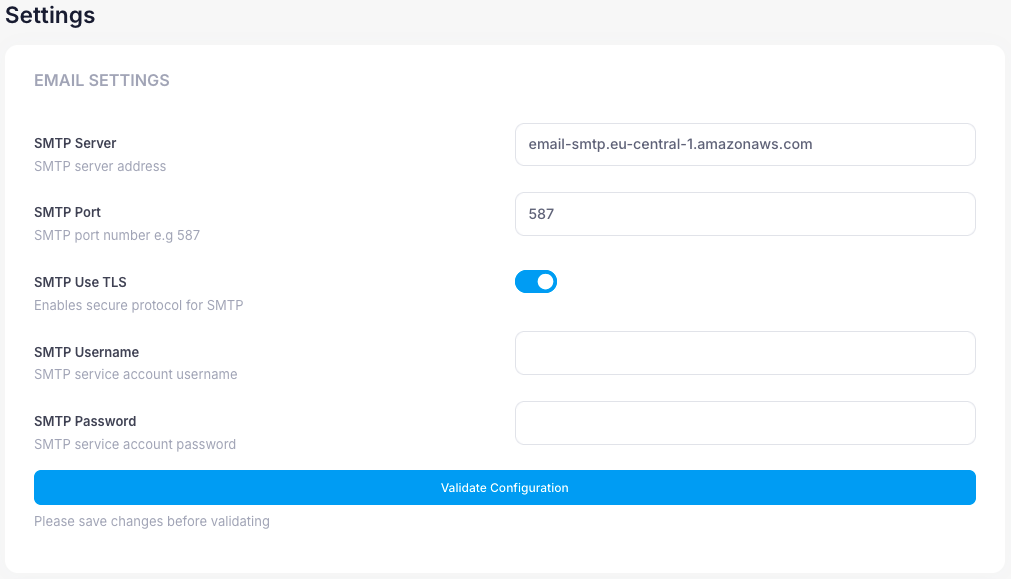
Task: Click the 'SMTP server address' hint text
Action: 100,166
